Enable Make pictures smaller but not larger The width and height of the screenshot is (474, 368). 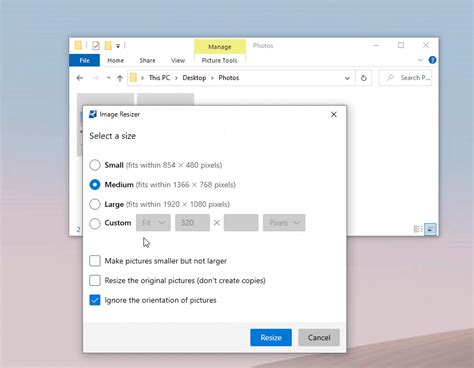(x=95, y=261)
